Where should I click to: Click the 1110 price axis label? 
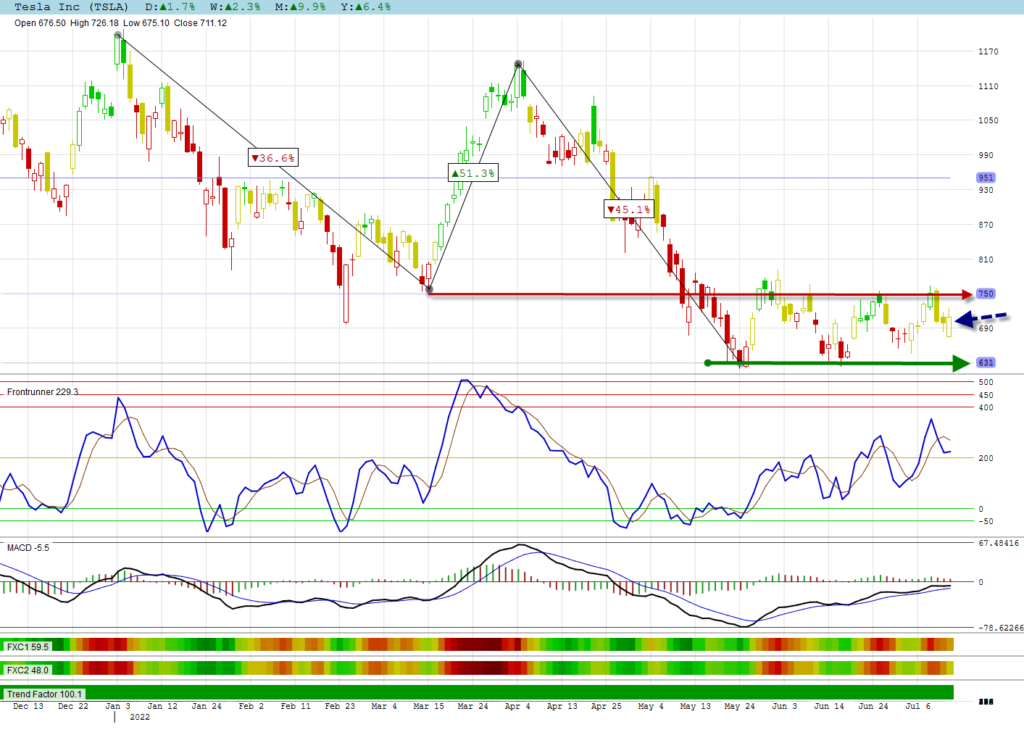point(988,86)
